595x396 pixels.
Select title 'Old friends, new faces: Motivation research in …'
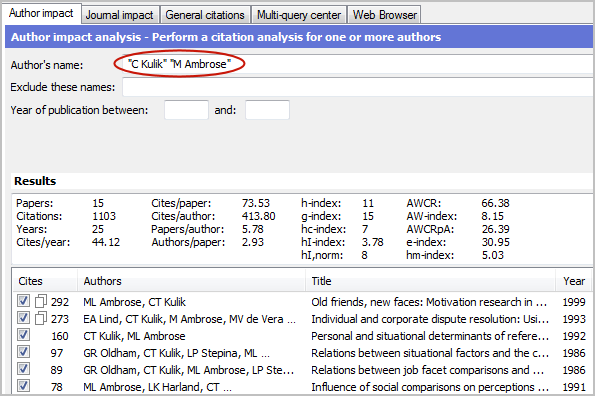(429, 302)
